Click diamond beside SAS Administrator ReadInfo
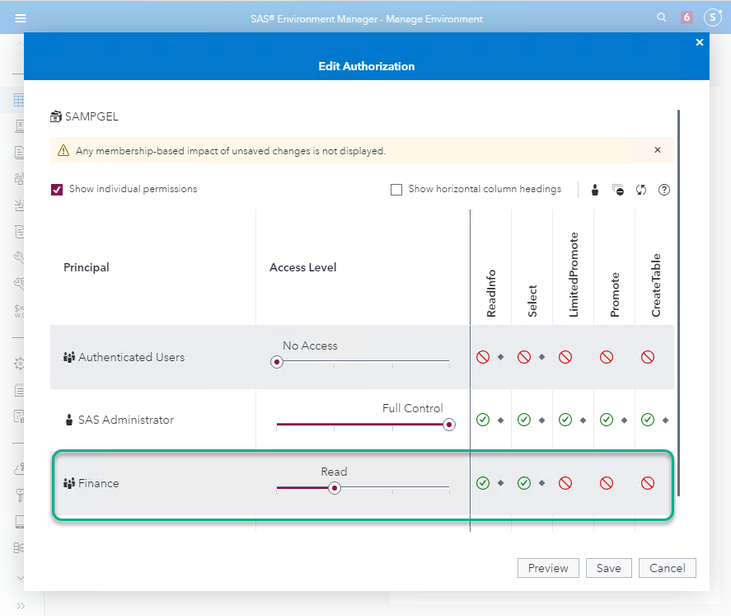731x616 pixels. [x=501, y=420]
